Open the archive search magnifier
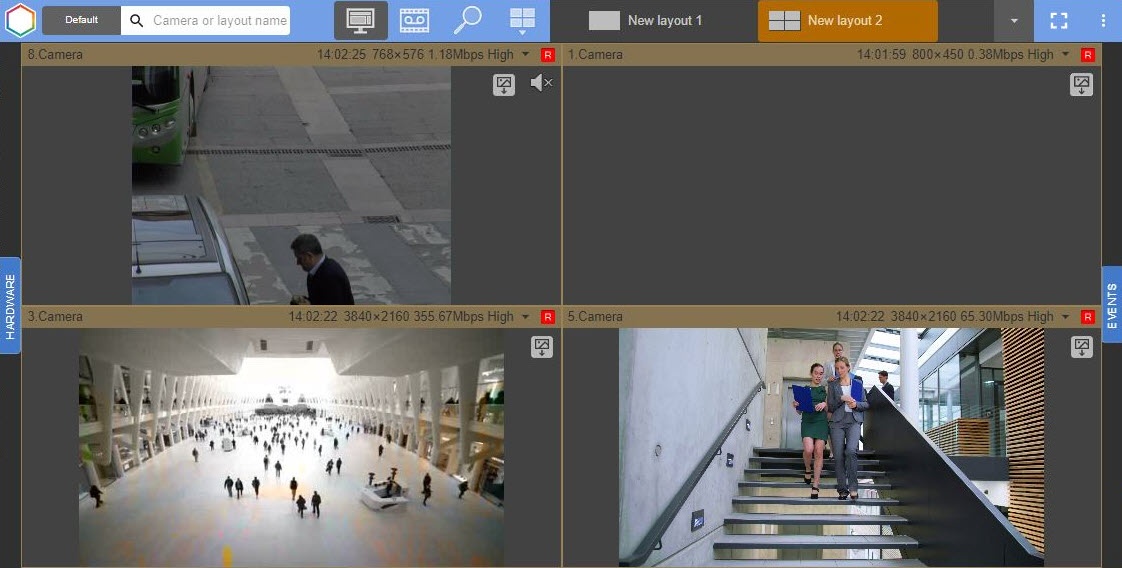 [467, 20]
